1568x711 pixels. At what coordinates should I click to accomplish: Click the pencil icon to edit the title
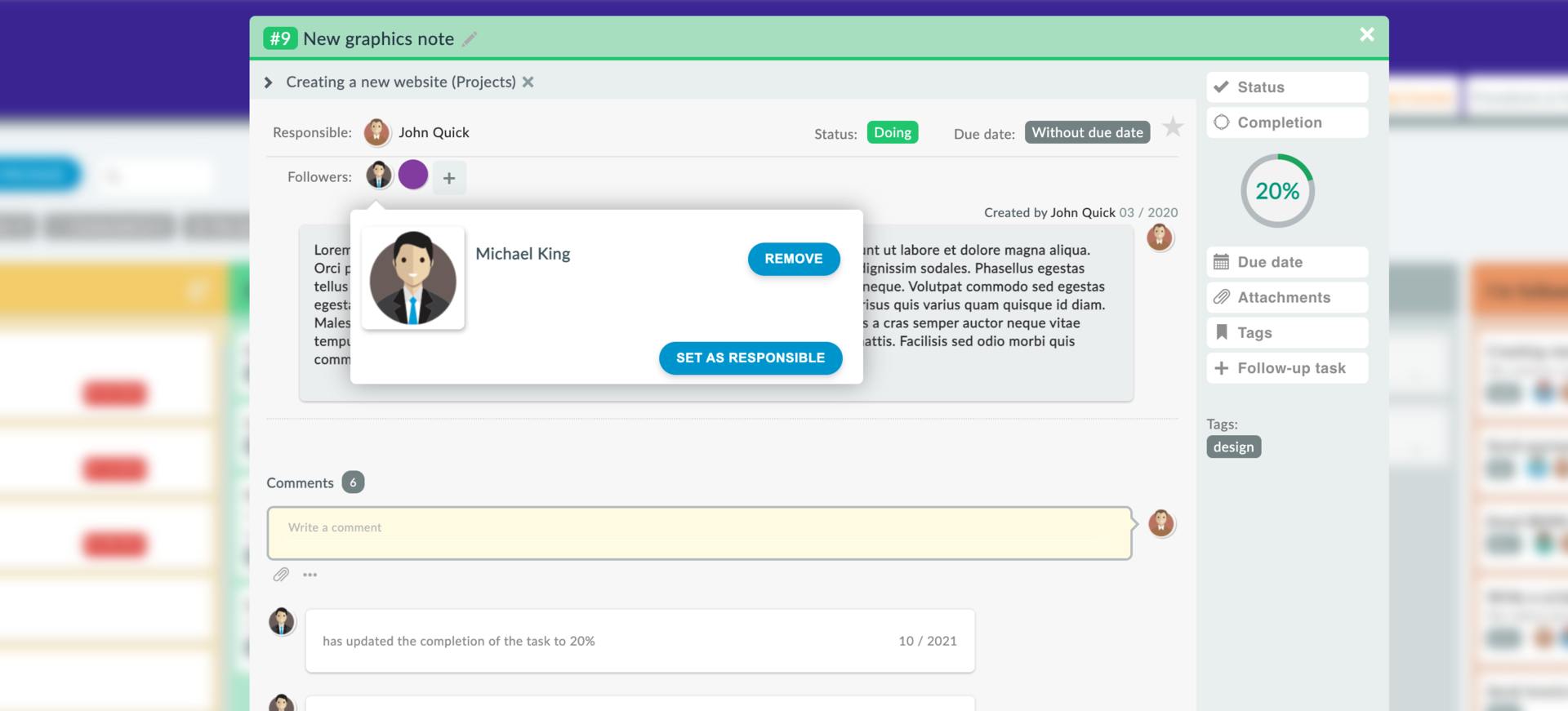pos(470,39)
